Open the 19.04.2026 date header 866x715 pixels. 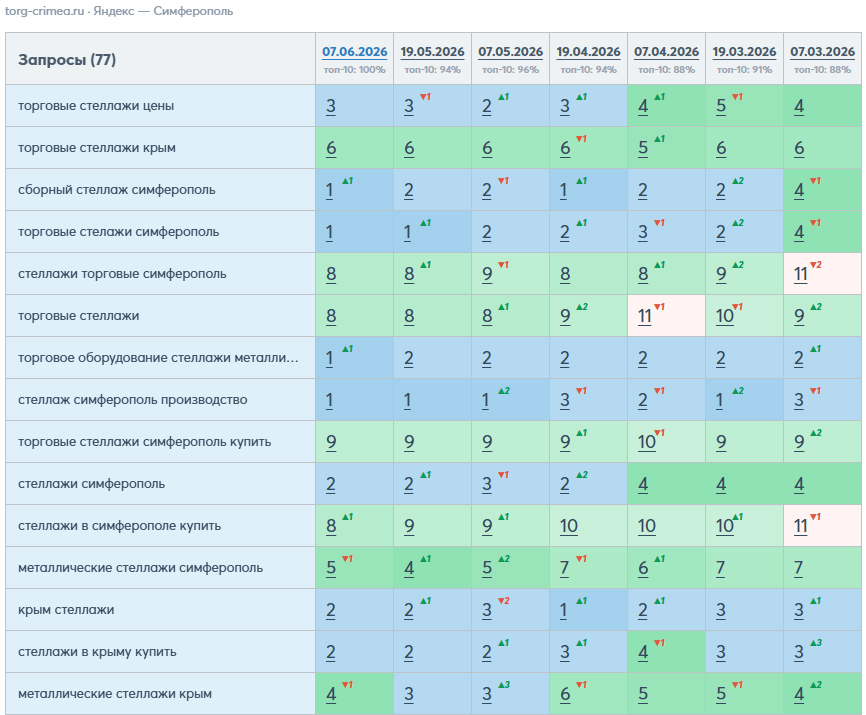point(588,52)
